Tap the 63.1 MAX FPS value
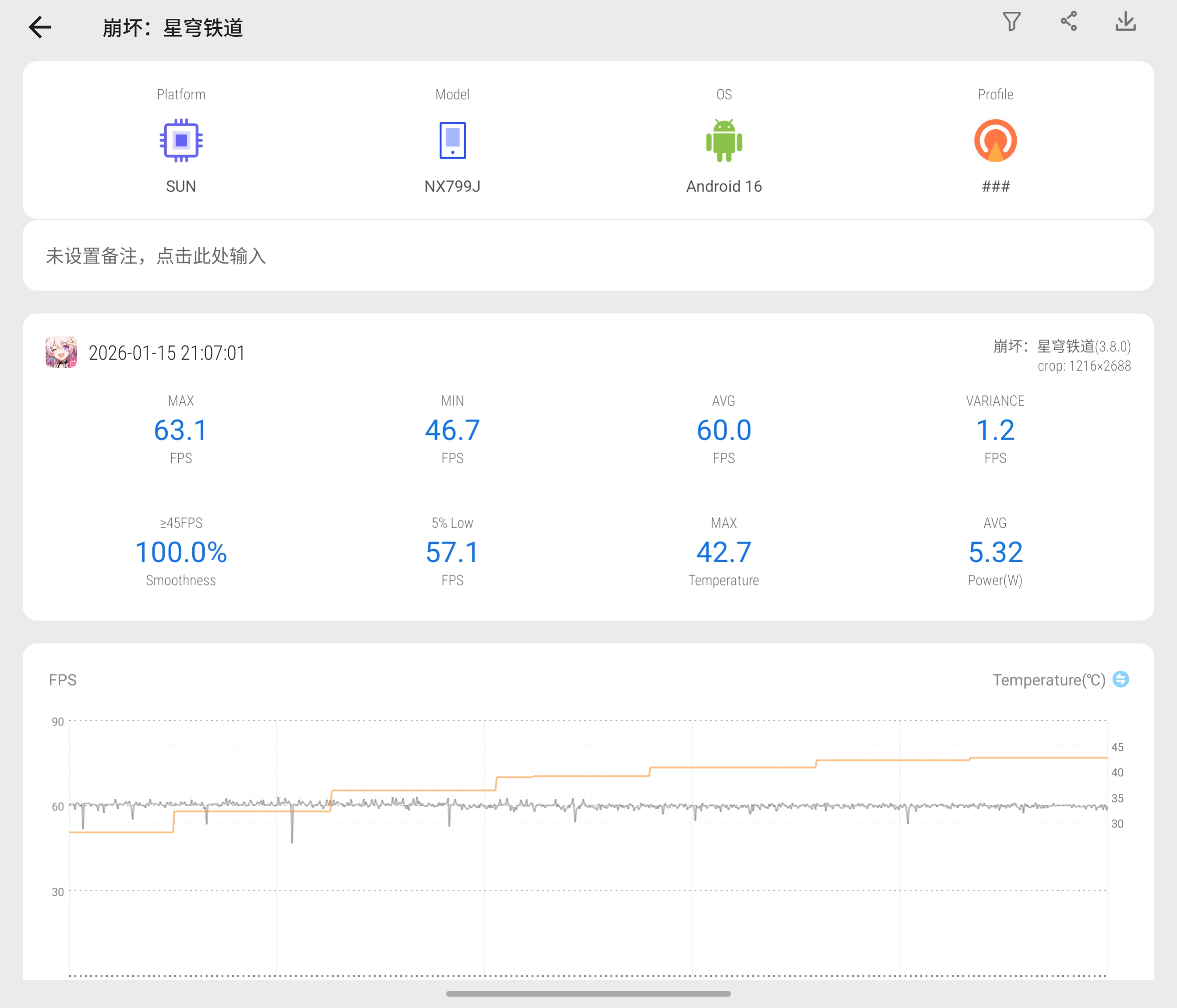 [180, 430]
